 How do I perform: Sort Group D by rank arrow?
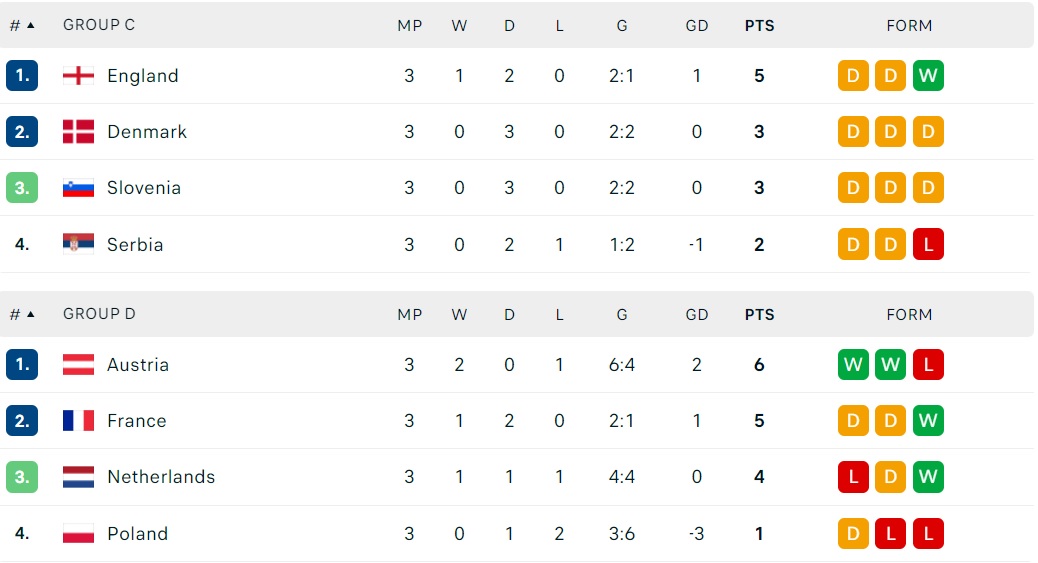click(30, 314)
